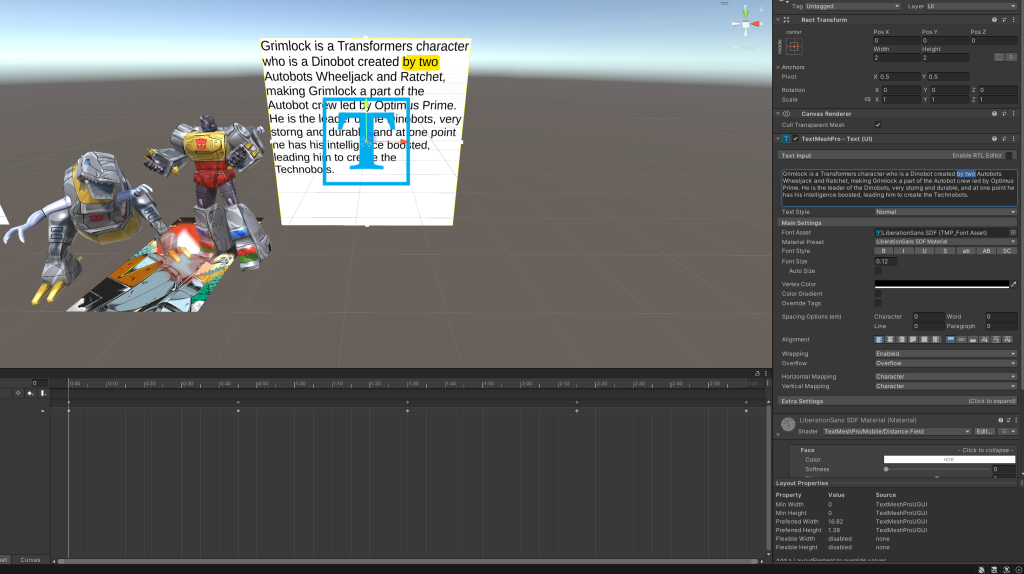The height and width of the screenshot is (574, 1024).
Task: Toggle Italic font style button
Action: [x=903, y=251]
